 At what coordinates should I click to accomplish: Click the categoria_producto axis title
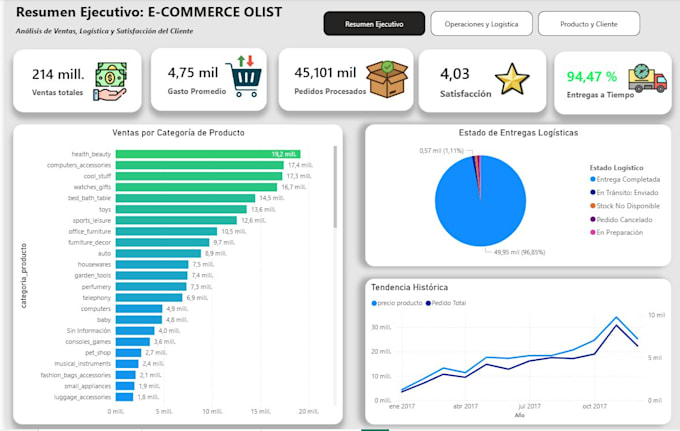click(23, 276)
